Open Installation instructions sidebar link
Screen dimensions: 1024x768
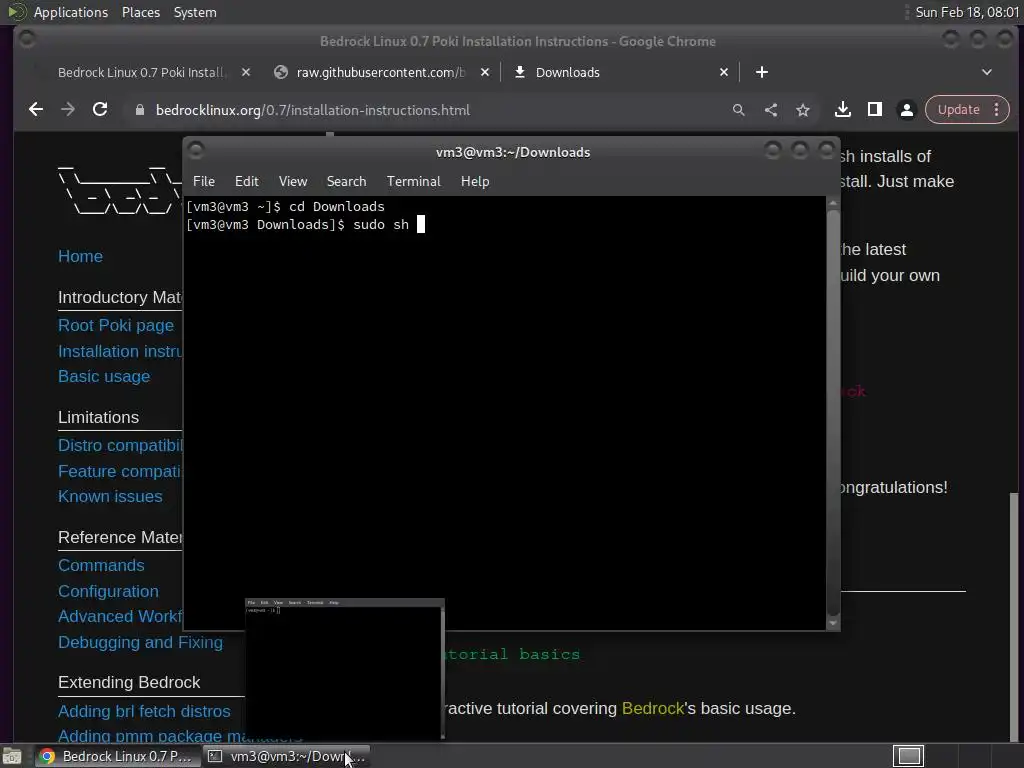coord(120,351)
